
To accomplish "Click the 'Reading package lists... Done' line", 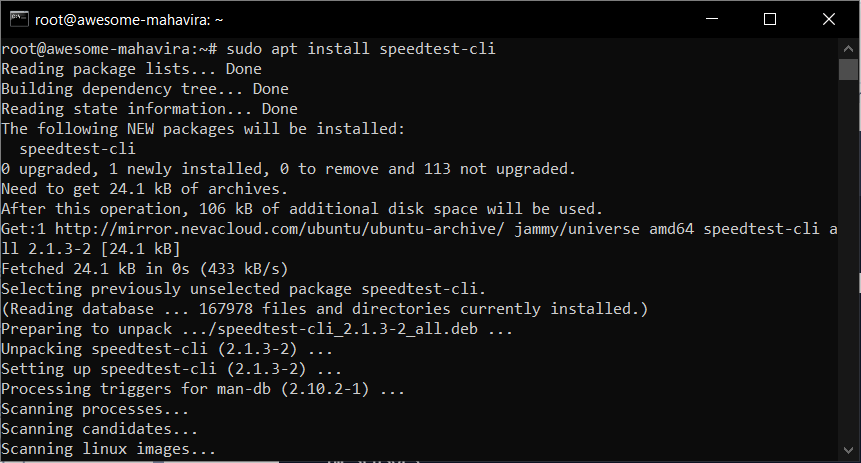I will coord(132,69).
